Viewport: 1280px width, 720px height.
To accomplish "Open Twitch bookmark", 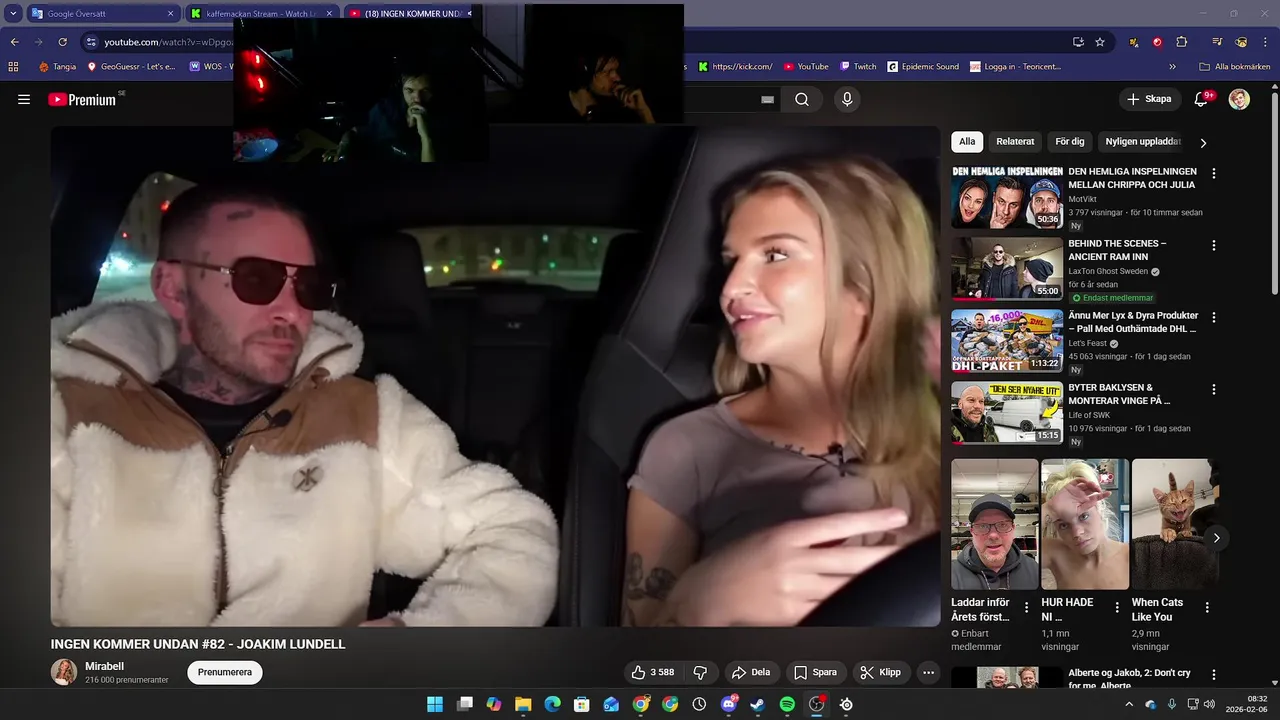I will point(858,67).
